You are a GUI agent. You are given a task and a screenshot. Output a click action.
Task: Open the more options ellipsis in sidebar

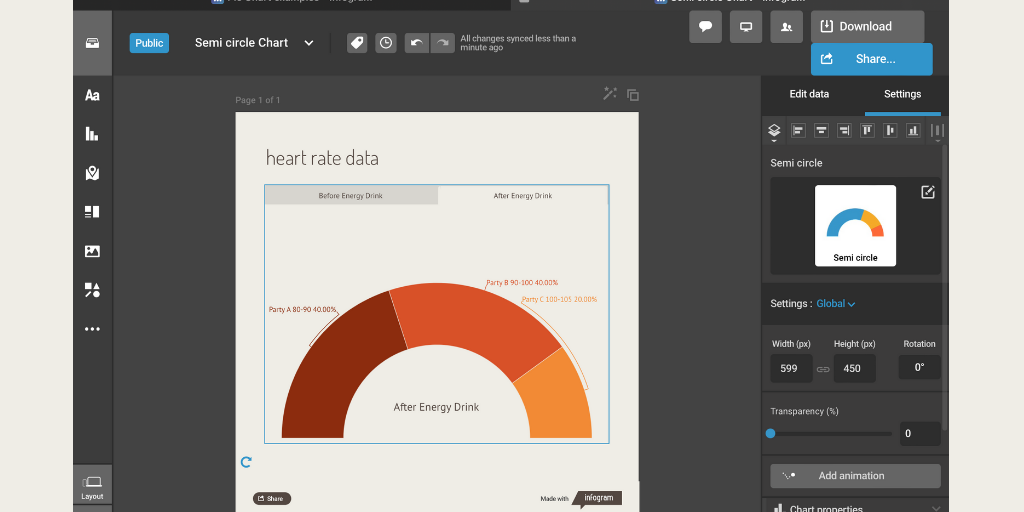pyautogui.click(x=92, y=329)
